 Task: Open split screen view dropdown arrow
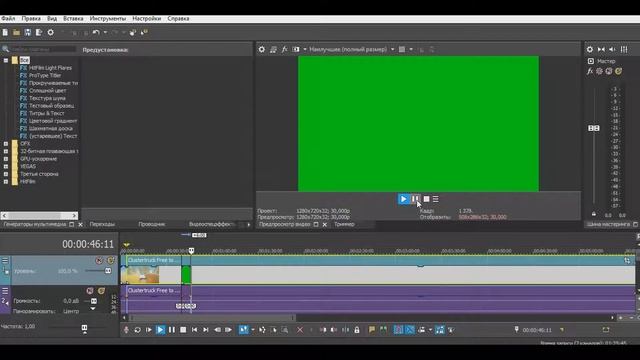point(304,49)
